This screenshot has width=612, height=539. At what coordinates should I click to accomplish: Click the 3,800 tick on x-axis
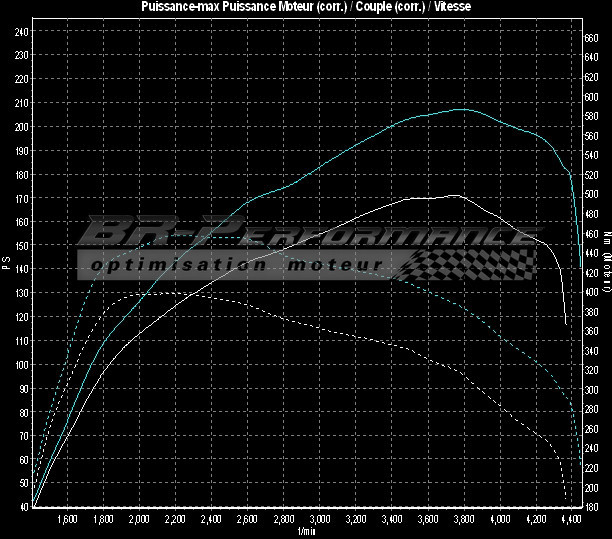[464, 520]
